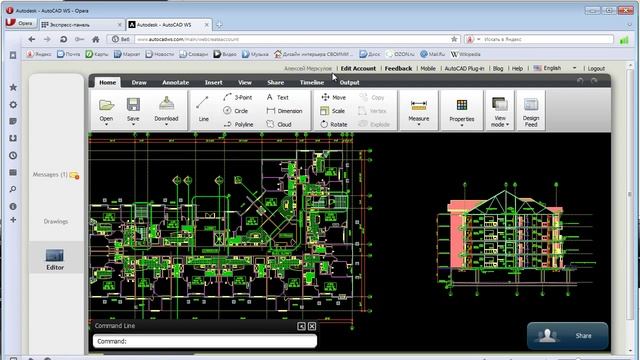Choose the 3-Point arc tool

pos(238,97)
